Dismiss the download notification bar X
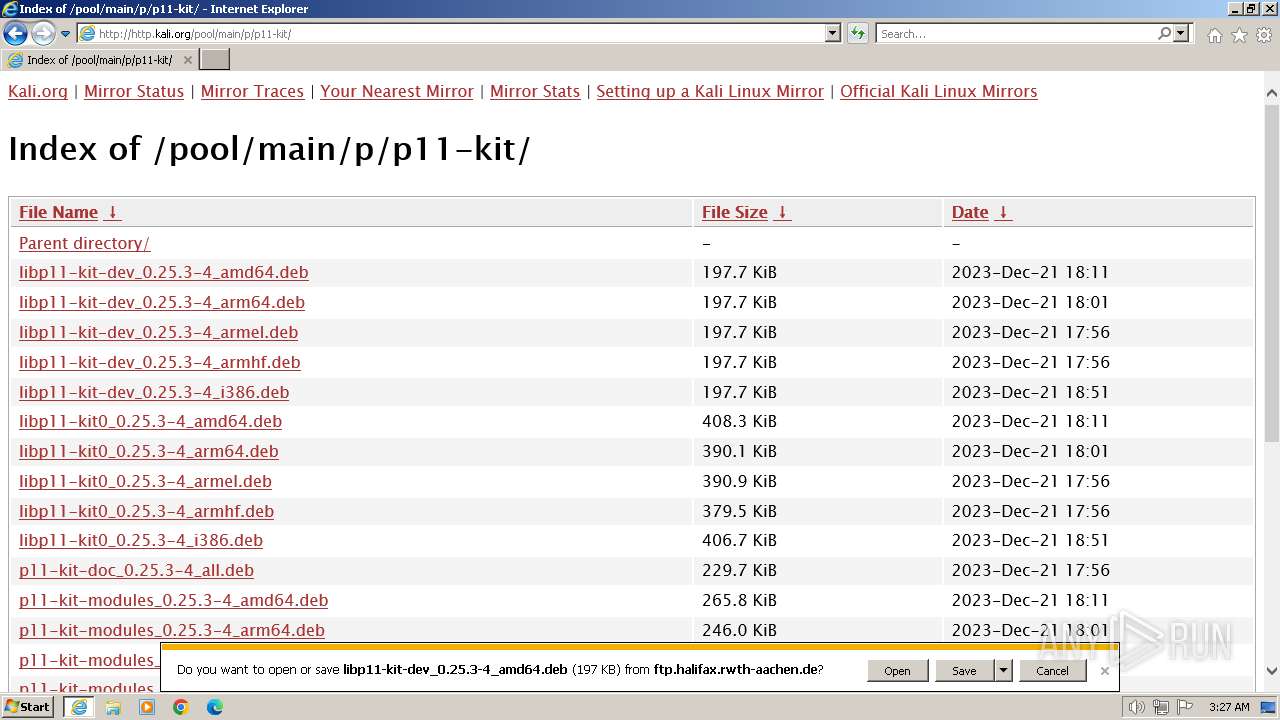Screen dimensions: 1280x720 1104,670
